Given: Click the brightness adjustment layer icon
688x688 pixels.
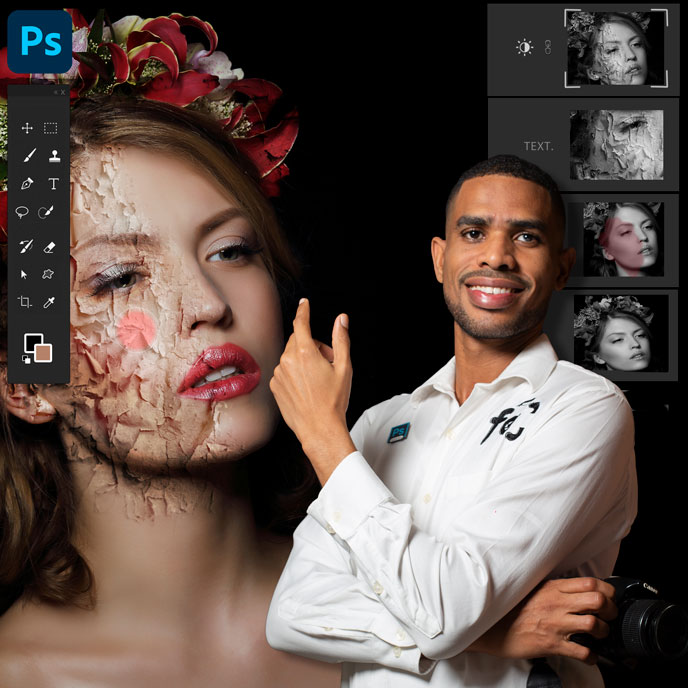Looking at the screenshot, I should coord(524,47).
